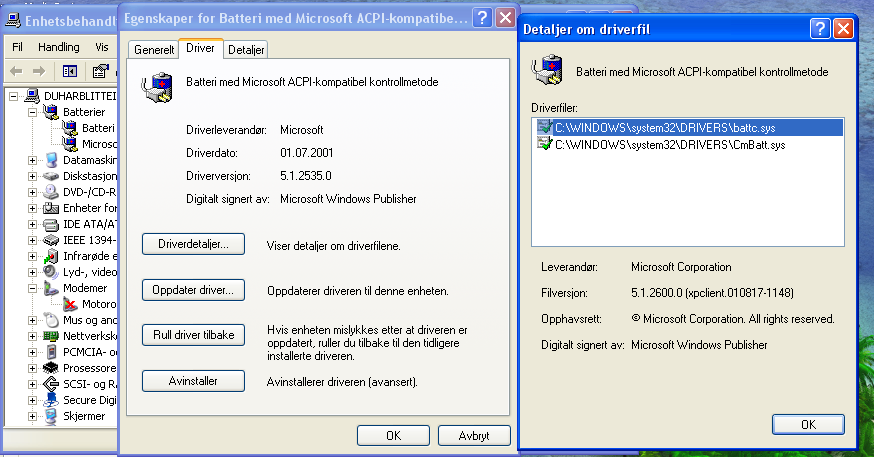874x457 pixels.
Task: Select the Enheter for tree item
Action: coord(80,208)
